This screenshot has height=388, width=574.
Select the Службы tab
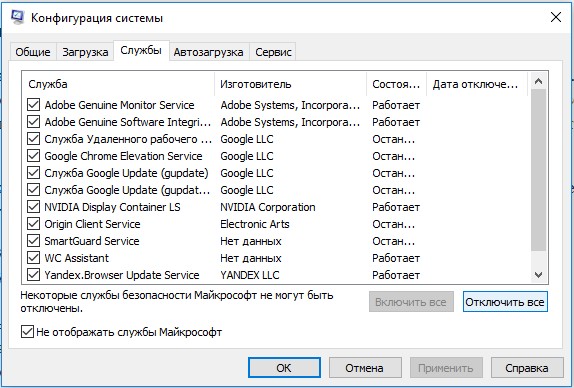141,51
